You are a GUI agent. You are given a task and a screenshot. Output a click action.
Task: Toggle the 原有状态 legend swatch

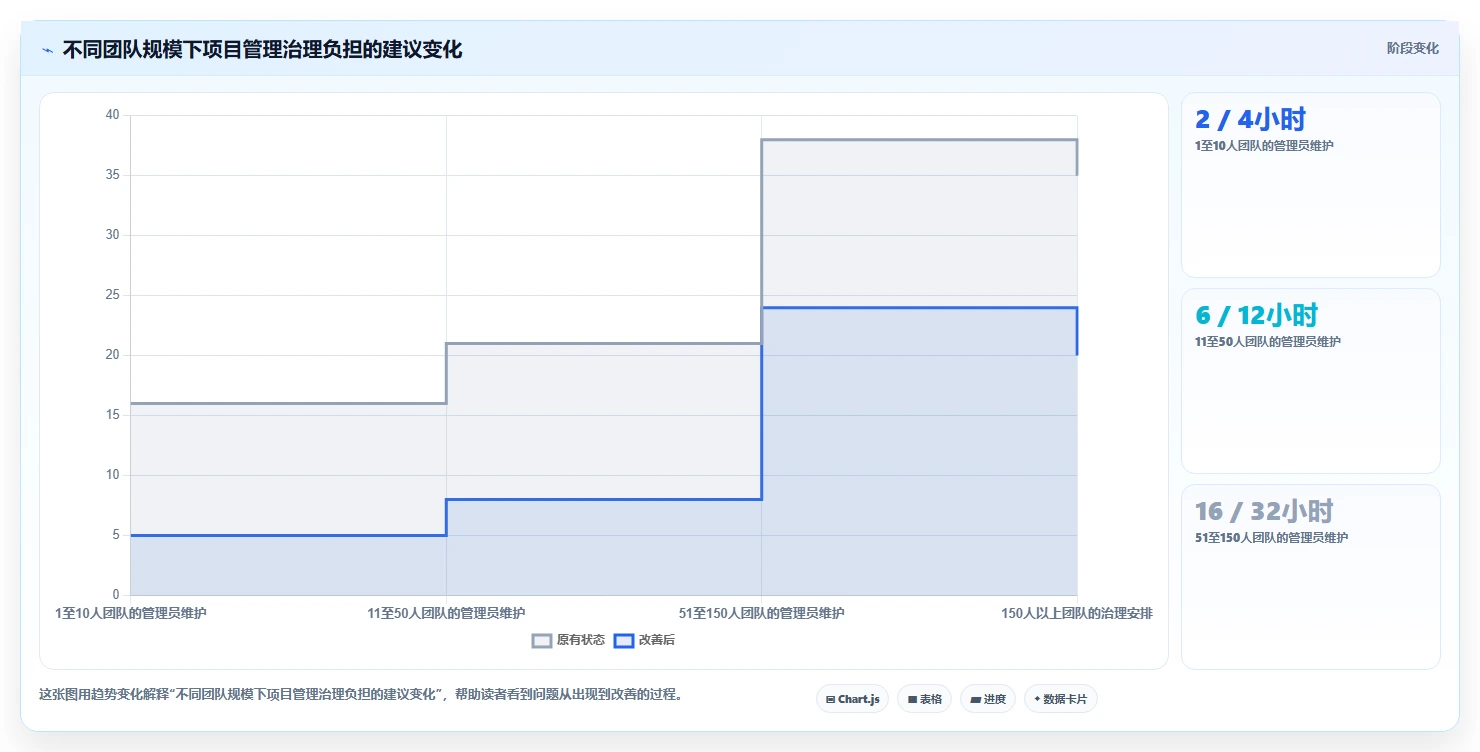tap(542, 640)
